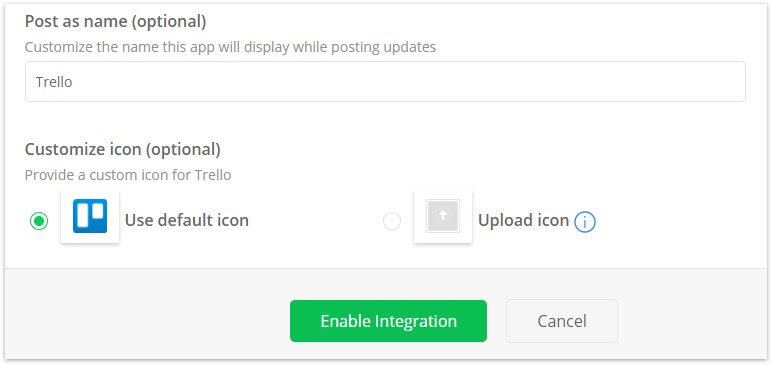The height and width of the screenshot is (365, 772).
Task: Click the white tile framing the Trello logo
Action: pyautogui.click(x=90, y=216)
